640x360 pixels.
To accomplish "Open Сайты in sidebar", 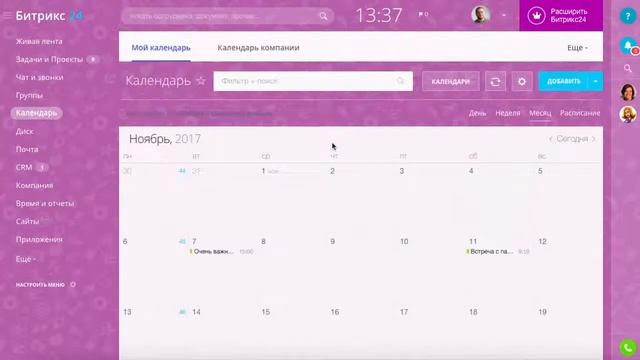I will coord(27,221).
